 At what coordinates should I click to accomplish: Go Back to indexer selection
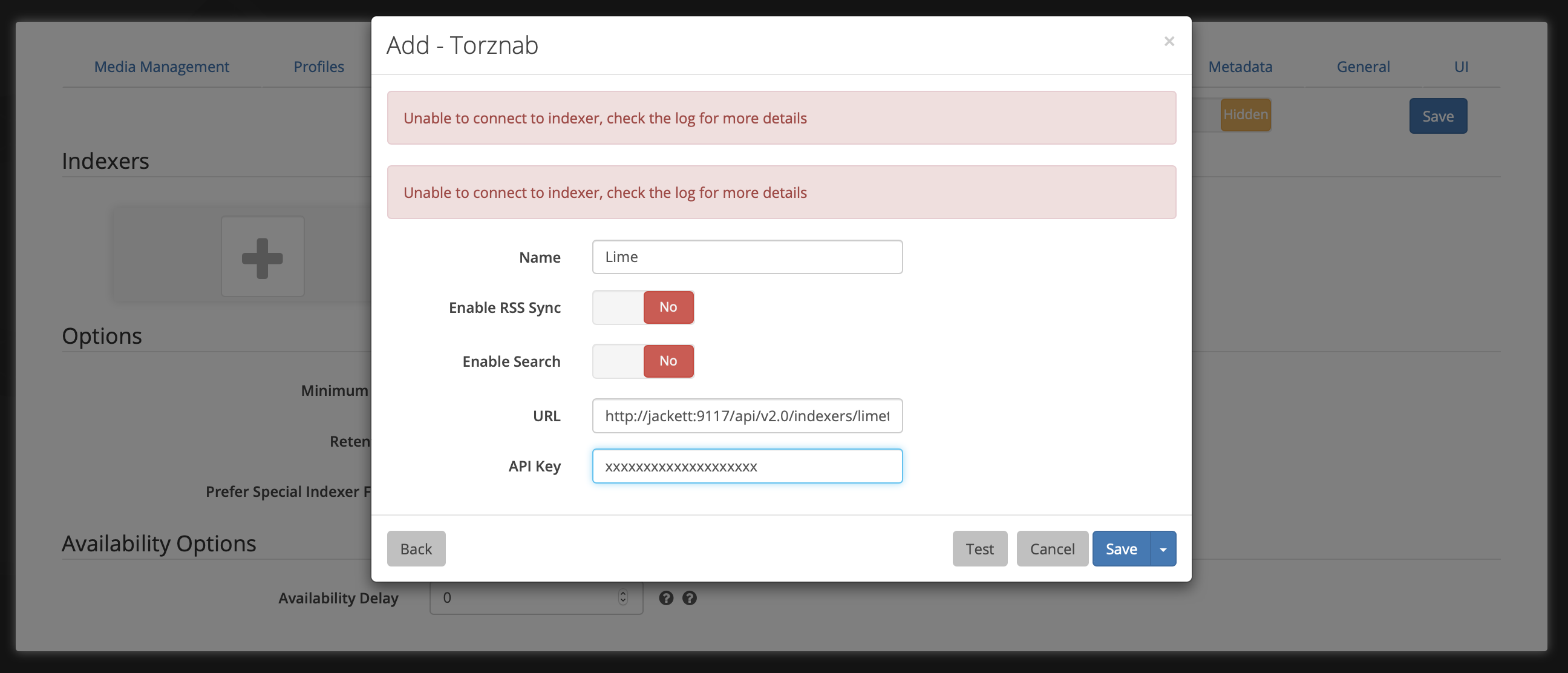tap(416, 550)
